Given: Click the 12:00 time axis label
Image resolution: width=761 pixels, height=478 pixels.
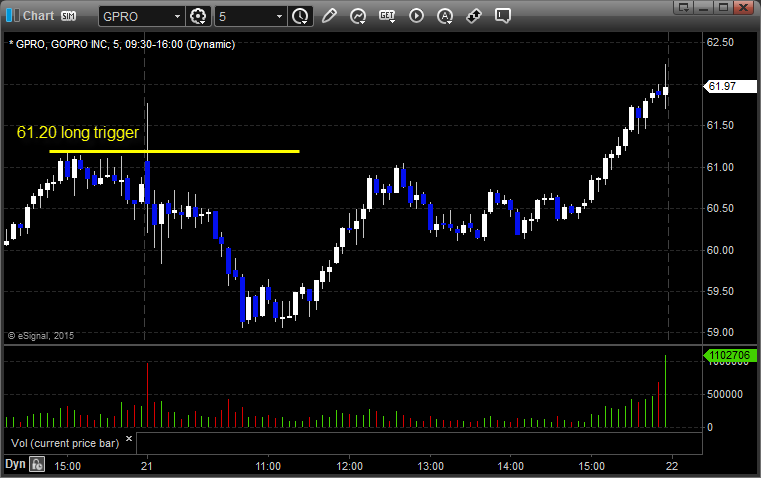Looking at the screenshot, I should point(349,466).
